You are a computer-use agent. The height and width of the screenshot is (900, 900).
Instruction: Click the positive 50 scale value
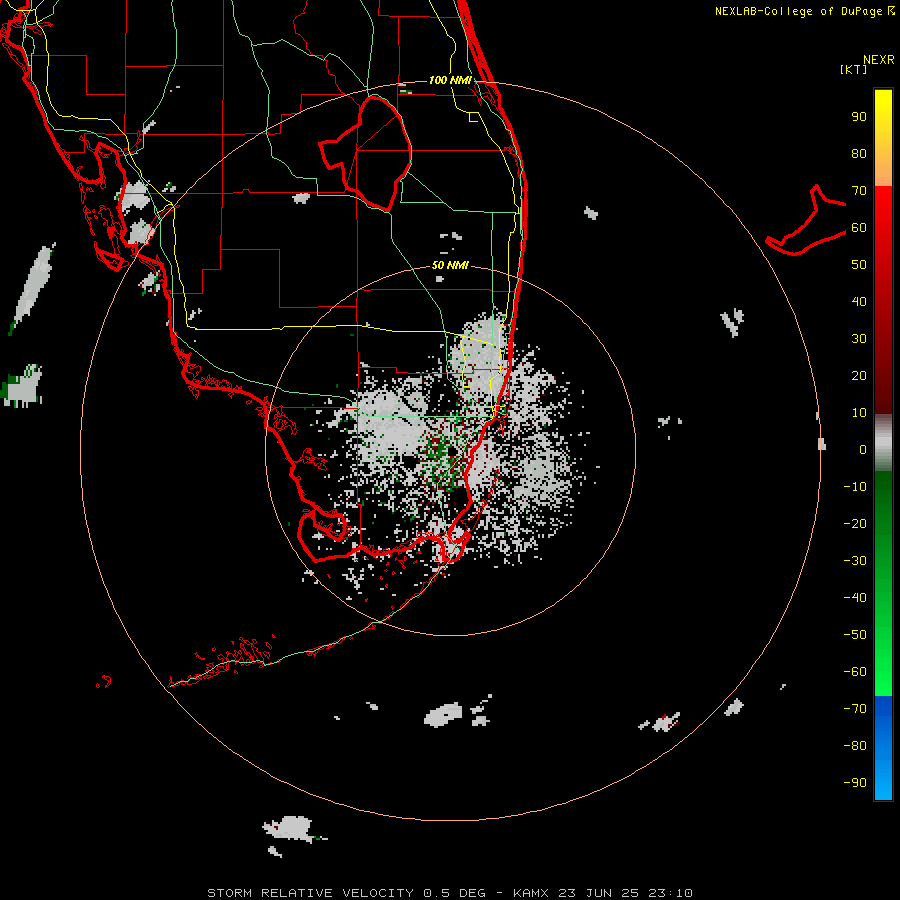pos(859,265)
